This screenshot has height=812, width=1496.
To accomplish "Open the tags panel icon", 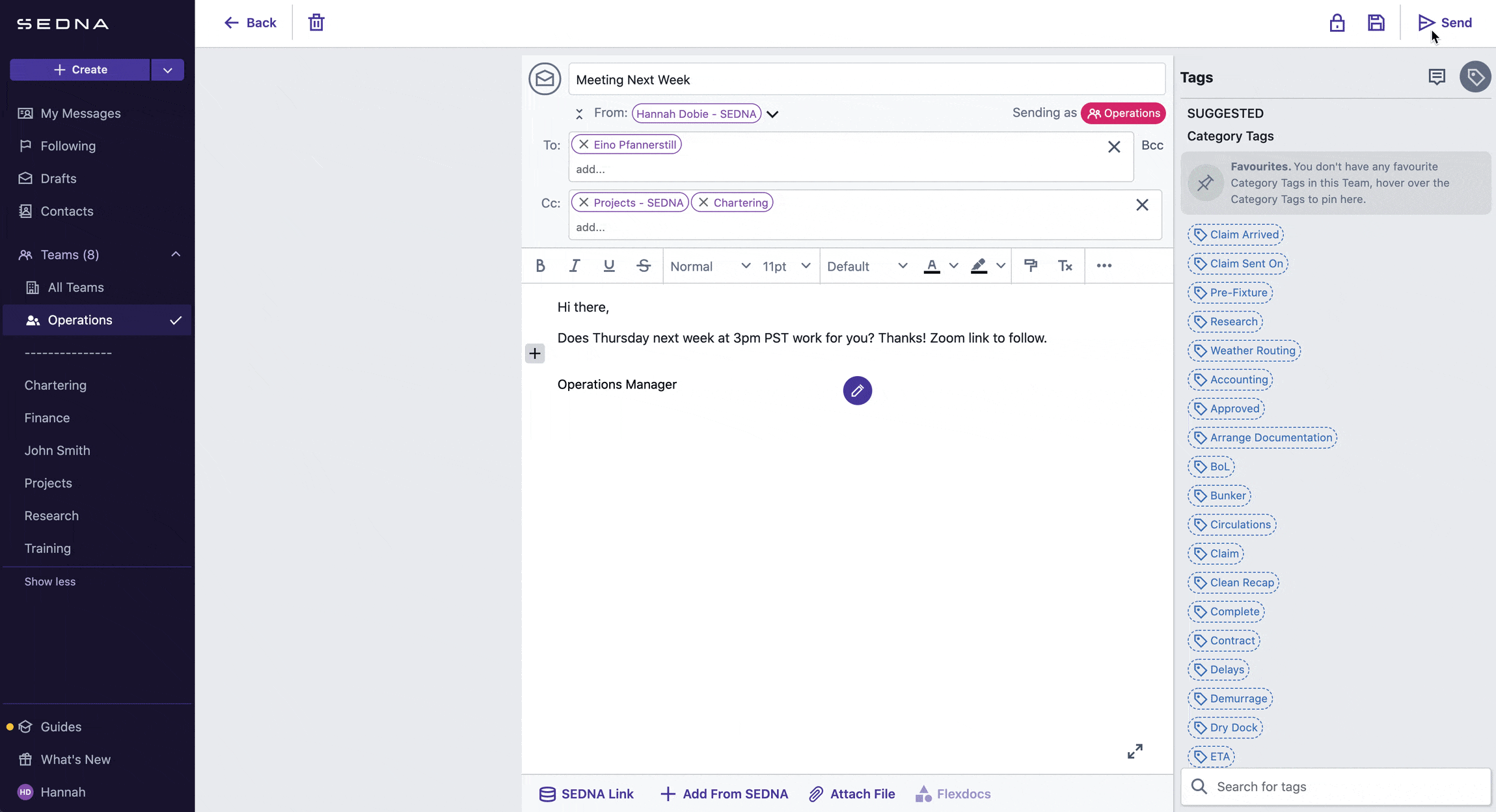I will [x=1475, y=77].
